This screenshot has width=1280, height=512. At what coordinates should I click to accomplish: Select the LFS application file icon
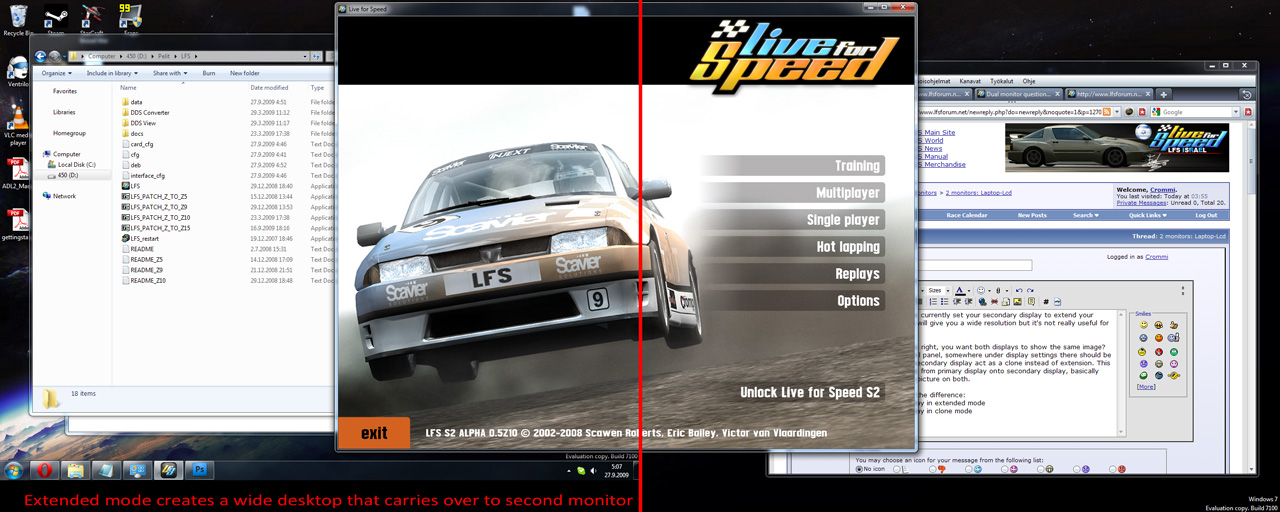(x=124, y=186)
